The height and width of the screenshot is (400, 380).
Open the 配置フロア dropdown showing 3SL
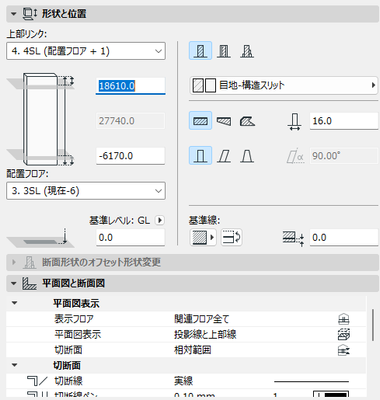[x=86, y=191]
